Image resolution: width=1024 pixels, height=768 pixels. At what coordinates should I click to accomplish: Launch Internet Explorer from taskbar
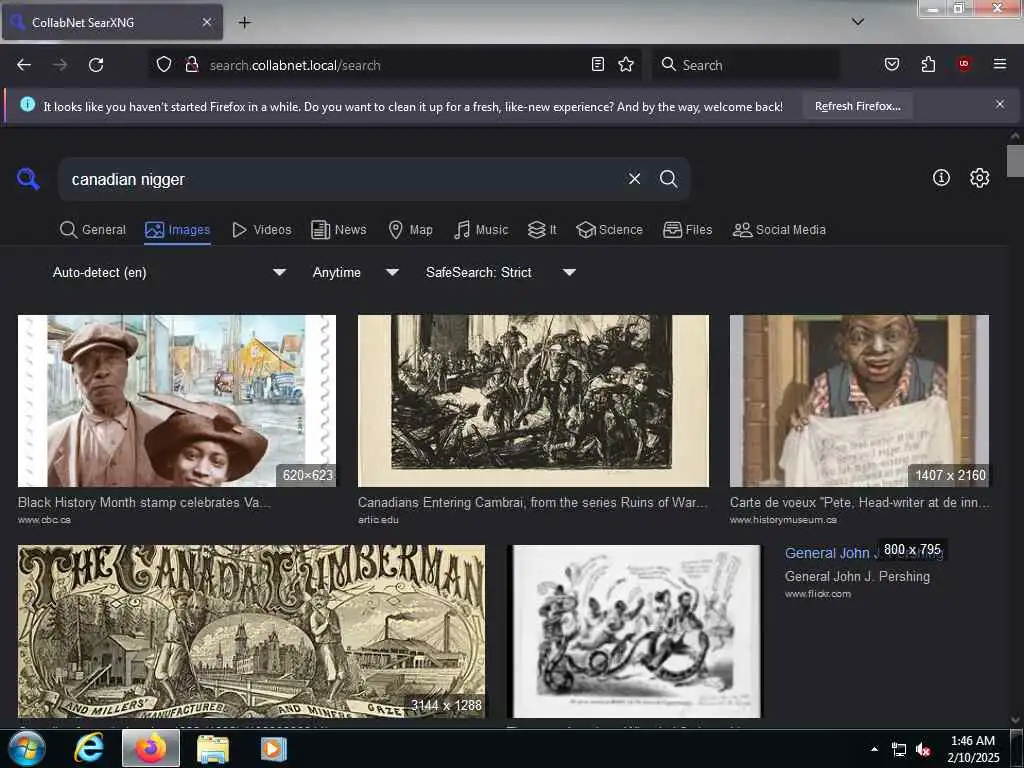(89, 748)
